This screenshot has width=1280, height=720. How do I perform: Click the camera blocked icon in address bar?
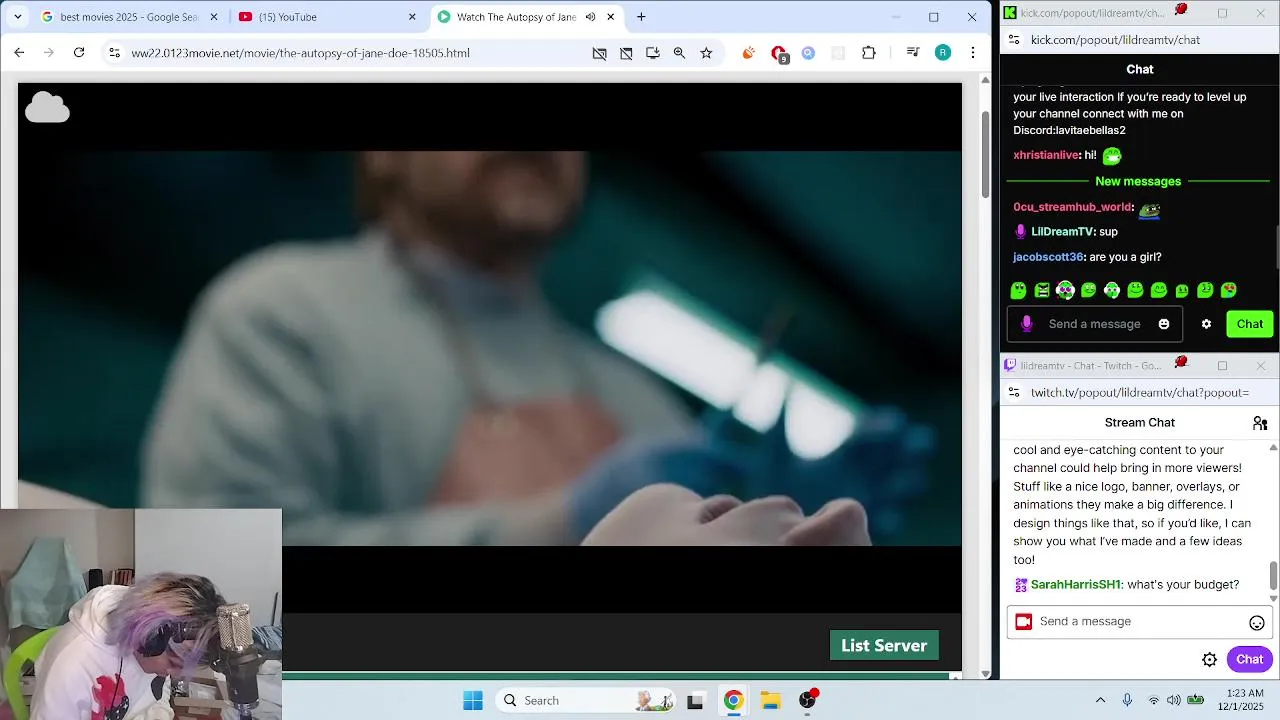point(599,53)
